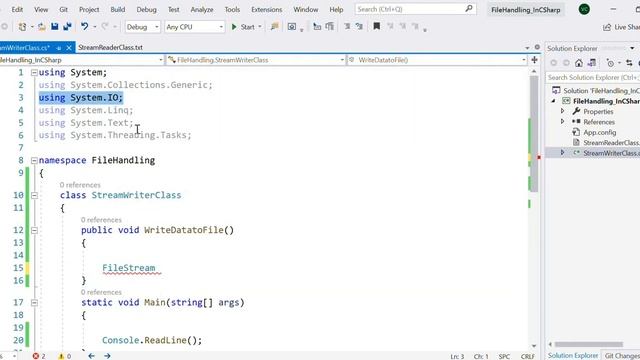The width and height of the screenshot is (640, 360).
Task: Open the Tools menu
Action: (232, 9)
